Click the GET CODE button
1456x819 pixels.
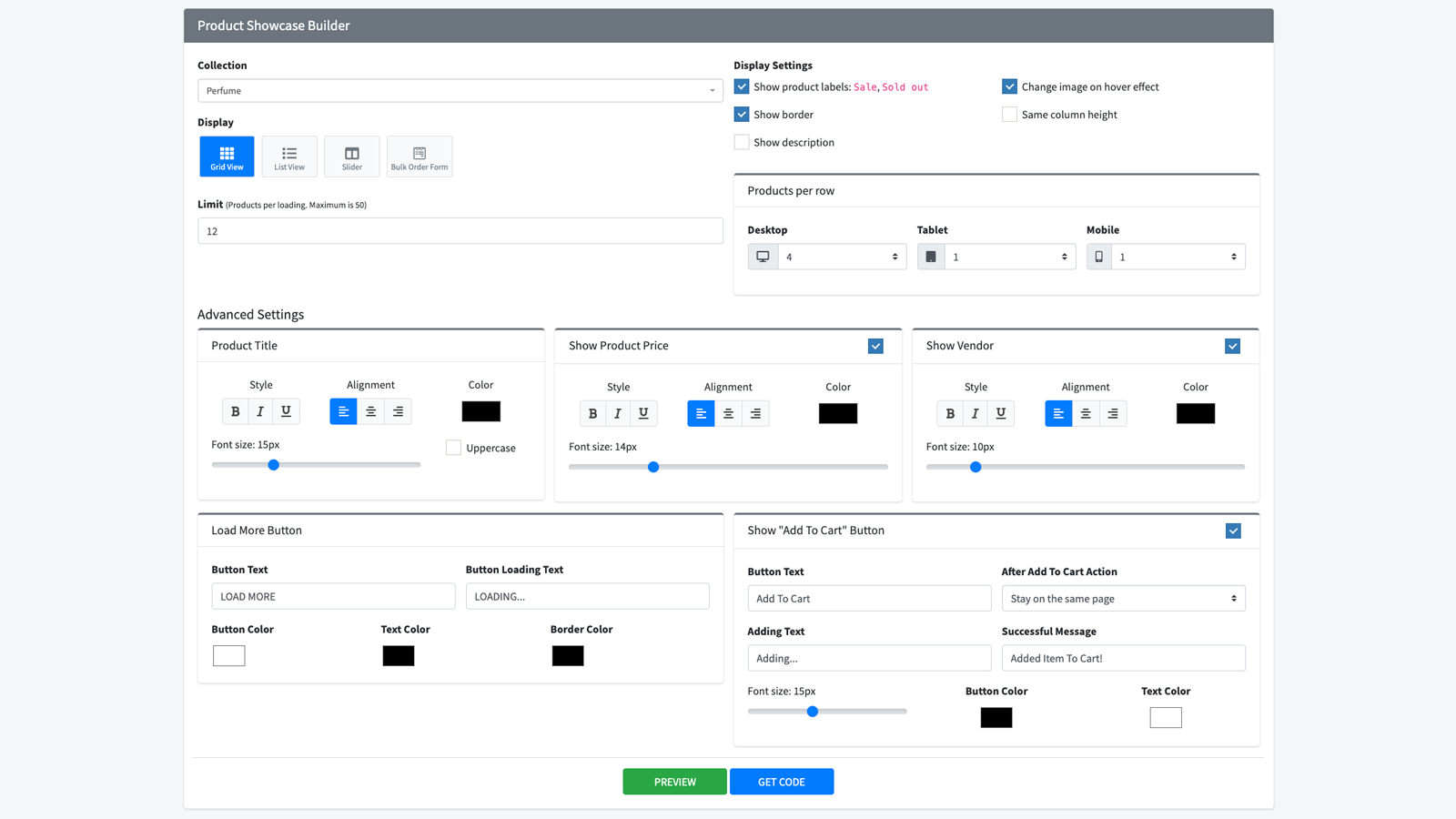[781, 781]
